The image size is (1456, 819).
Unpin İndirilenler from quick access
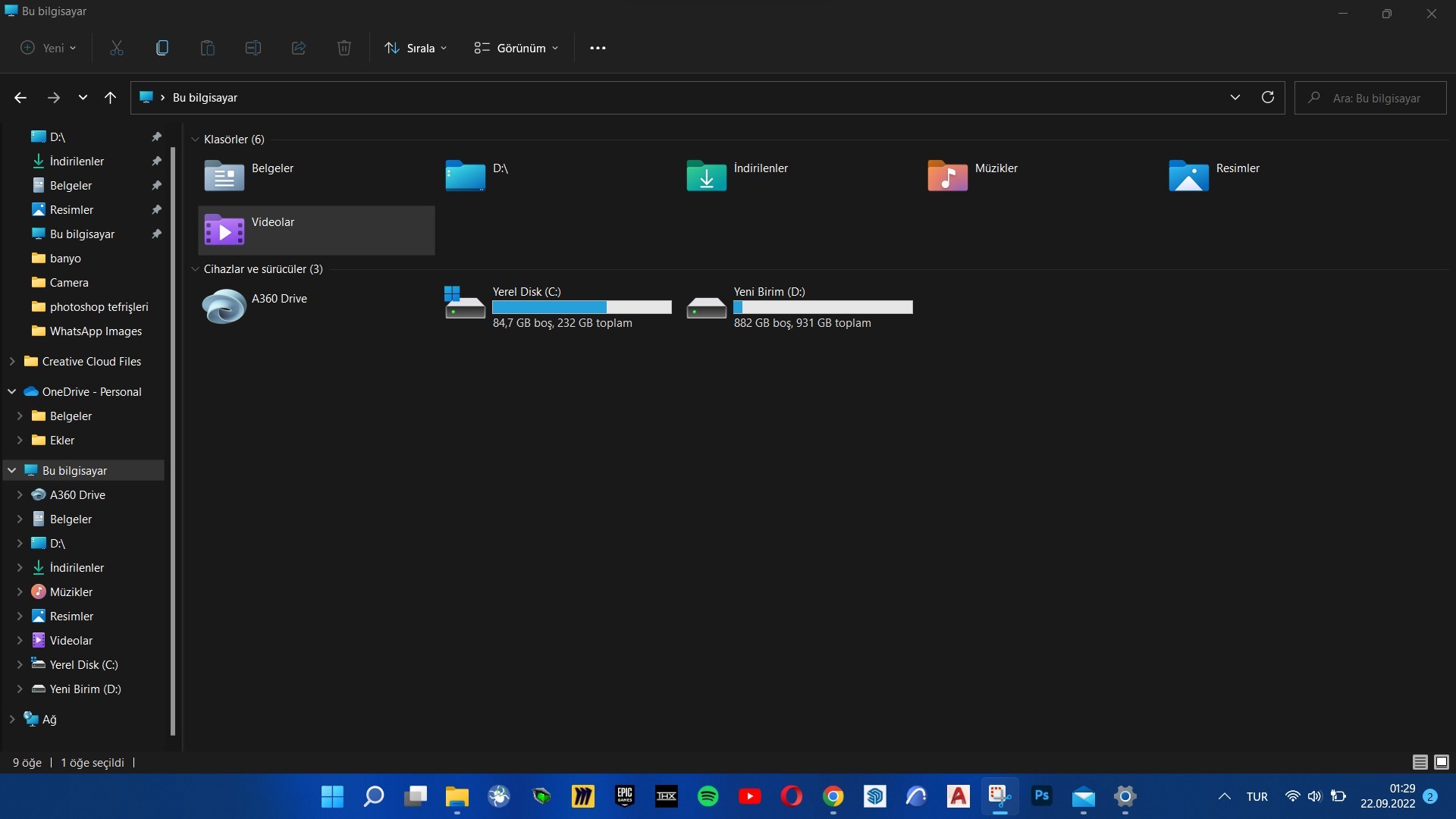click(x=156, y=161)
